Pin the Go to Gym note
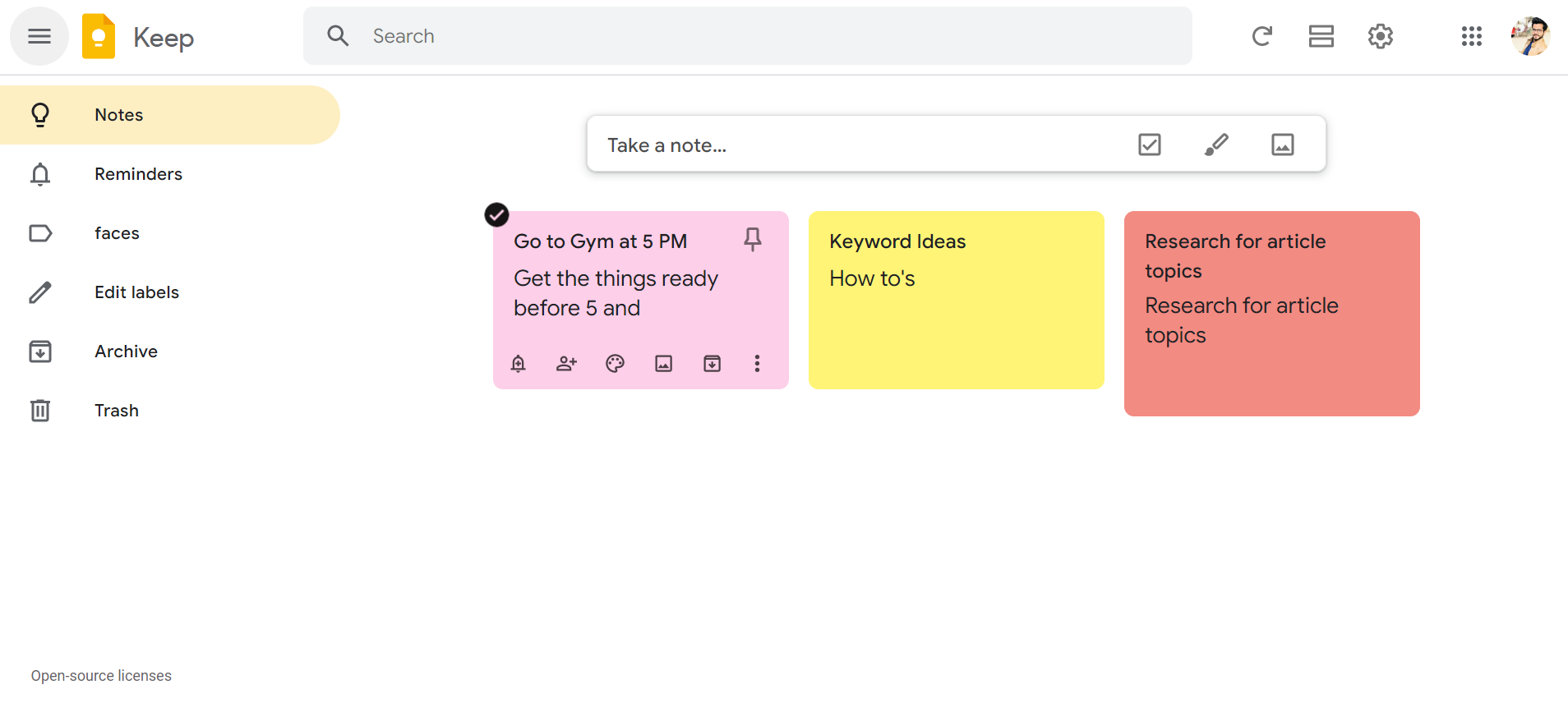 point(752,239)
